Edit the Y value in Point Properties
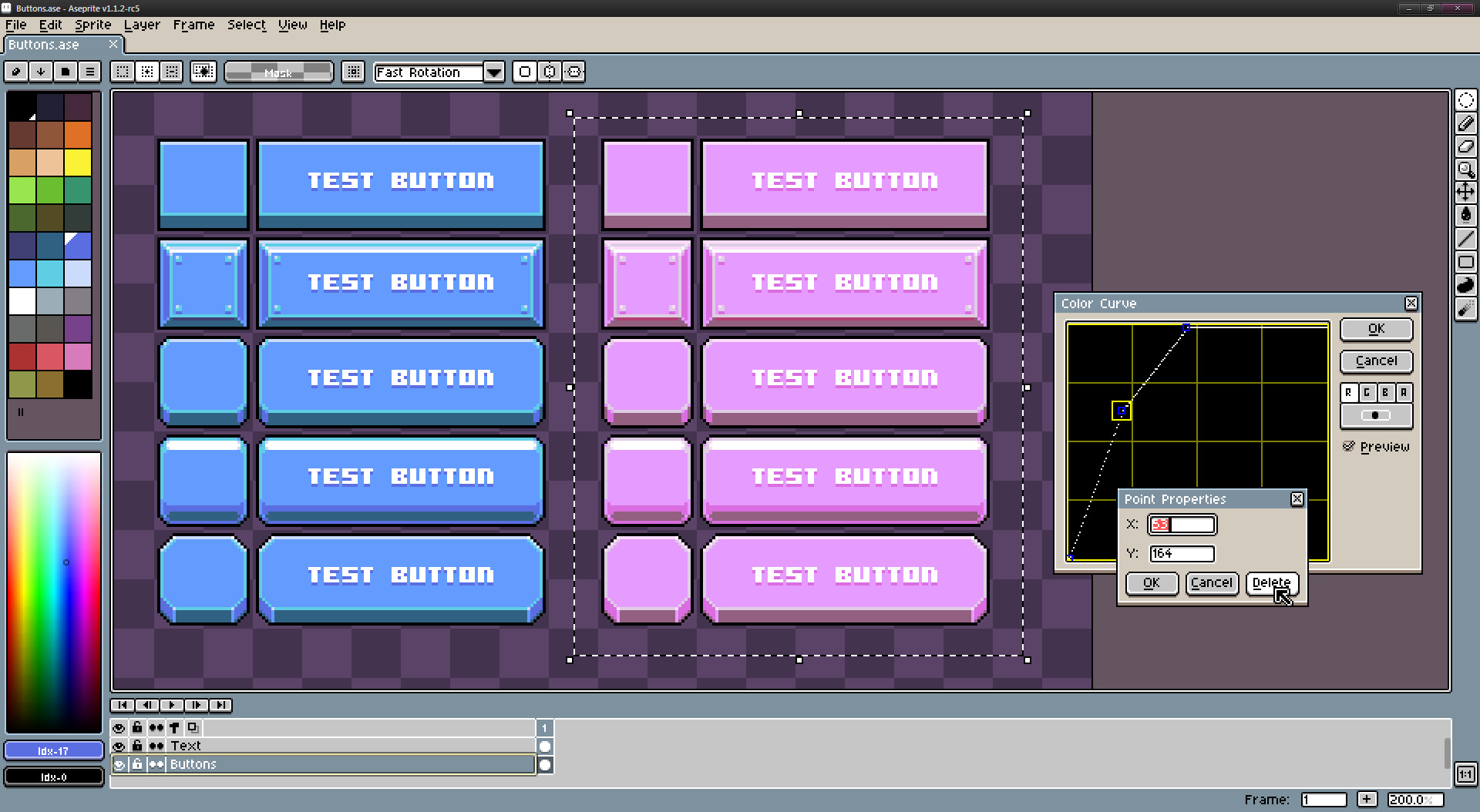The height and width of the screenshot is (812, 1480). coord(1182,553)
